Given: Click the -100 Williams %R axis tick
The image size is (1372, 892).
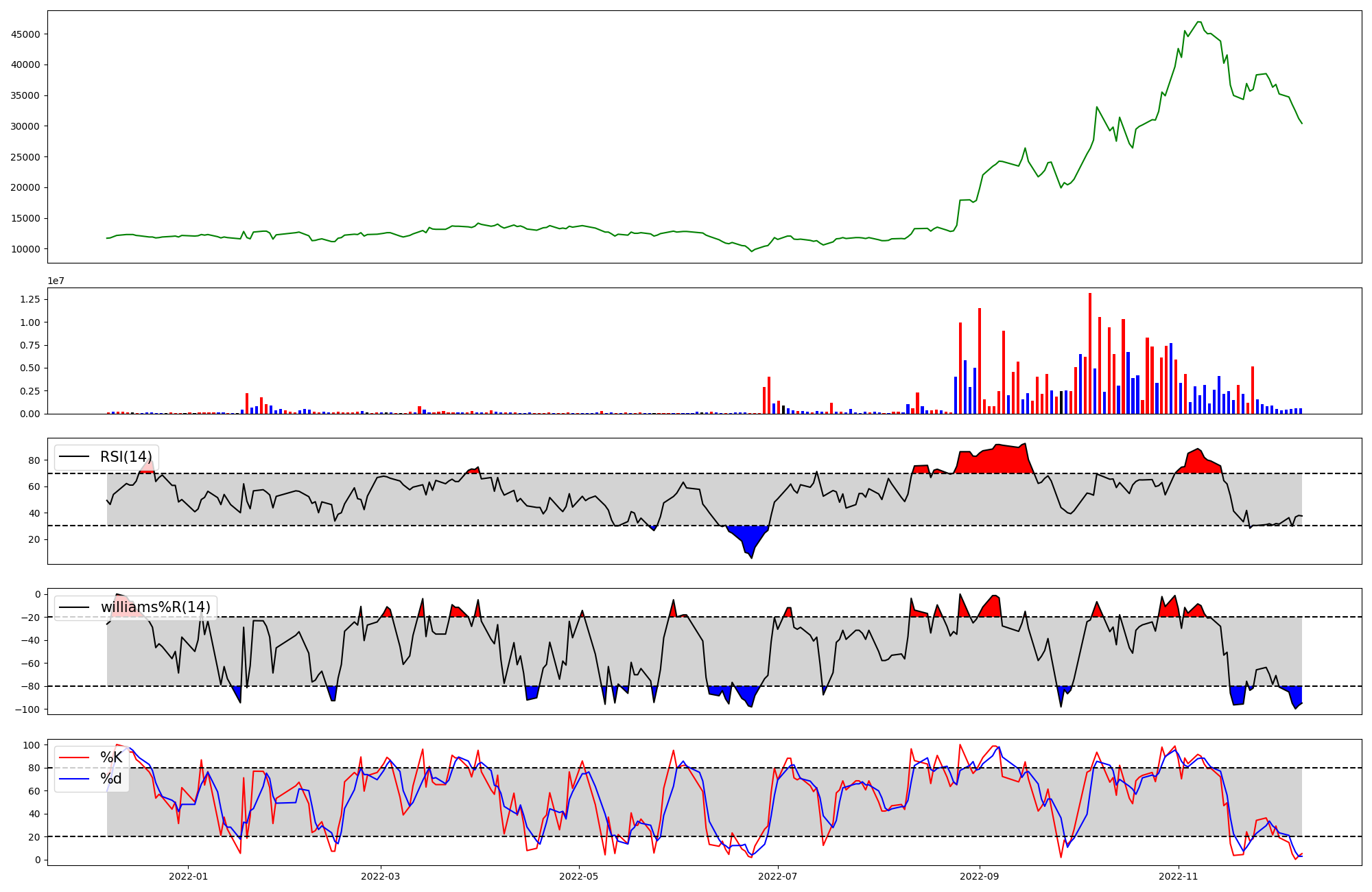Looking at the screenshot, I should point(26,709).
